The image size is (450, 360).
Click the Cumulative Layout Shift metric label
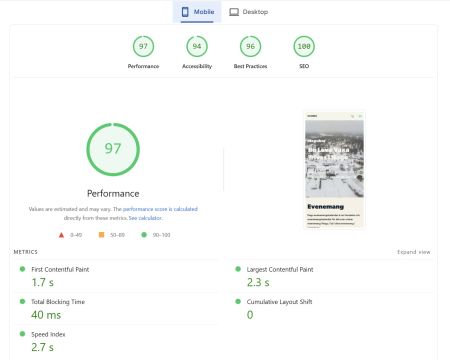point(279,302)
